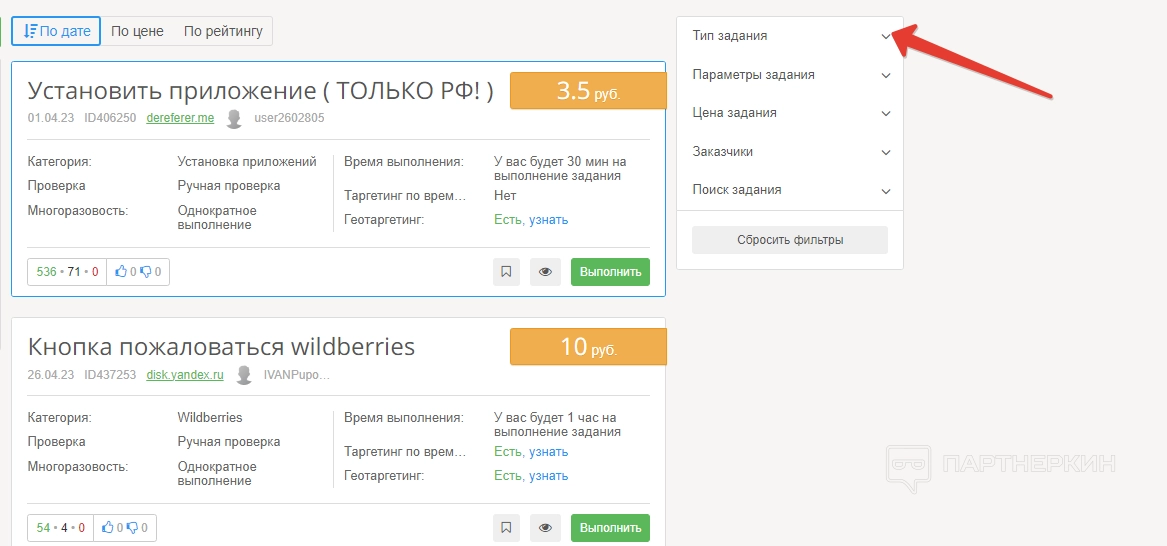Bookmark the wildberries complaint task
Image resolution: width=1167 pixels, height=546 pixels.
pos(506,528)
